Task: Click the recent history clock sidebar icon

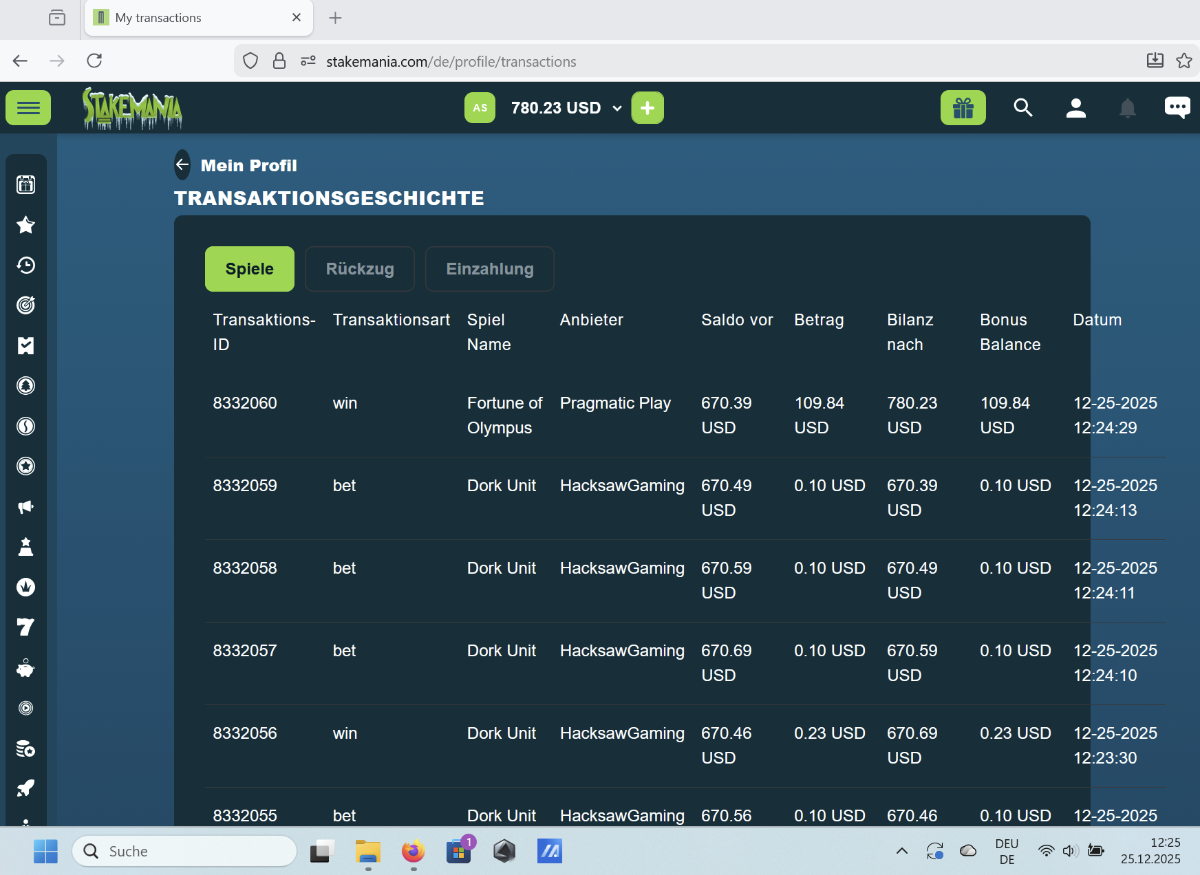Action: (x=26, y=265)
